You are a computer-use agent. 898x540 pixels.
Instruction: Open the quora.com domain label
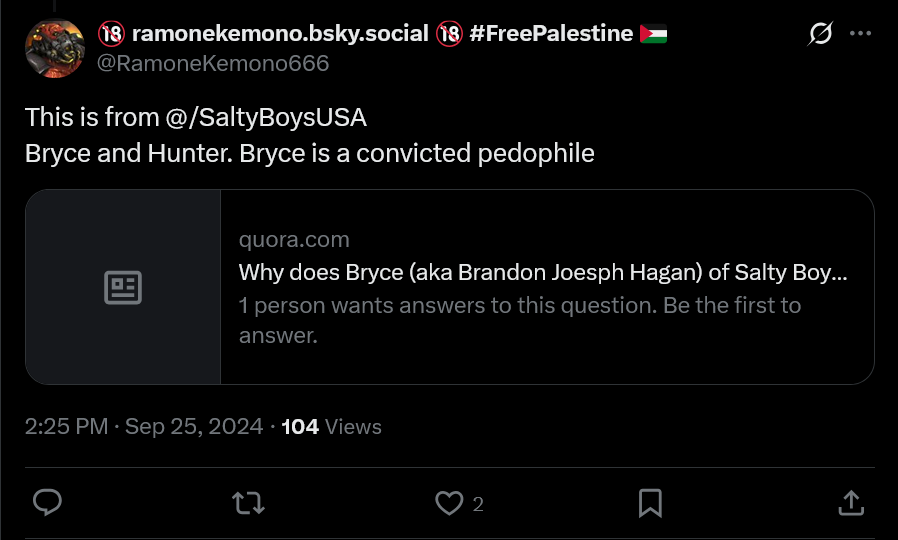point(294,240)
